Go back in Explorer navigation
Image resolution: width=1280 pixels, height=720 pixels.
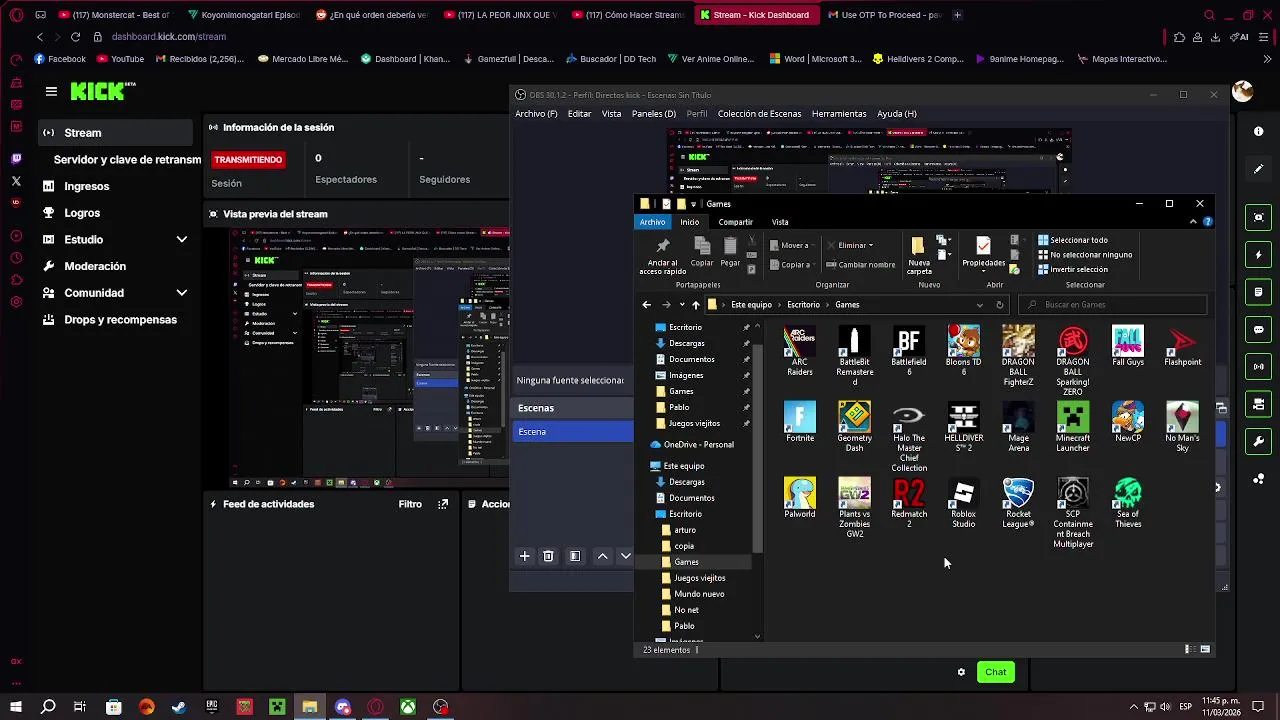click(x=646, y=305)
